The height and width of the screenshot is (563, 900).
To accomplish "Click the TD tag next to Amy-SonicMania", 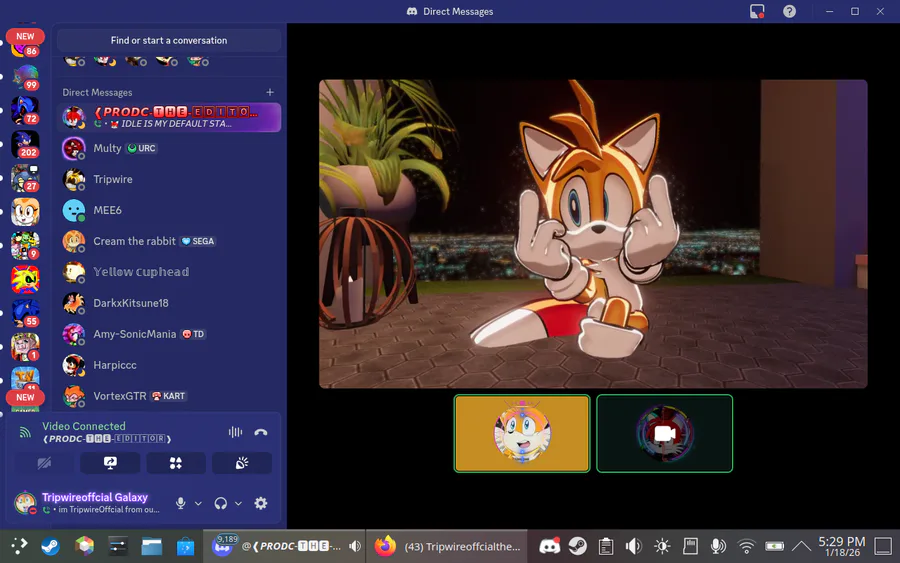I will pyautogui.click(x=193, y=334).
